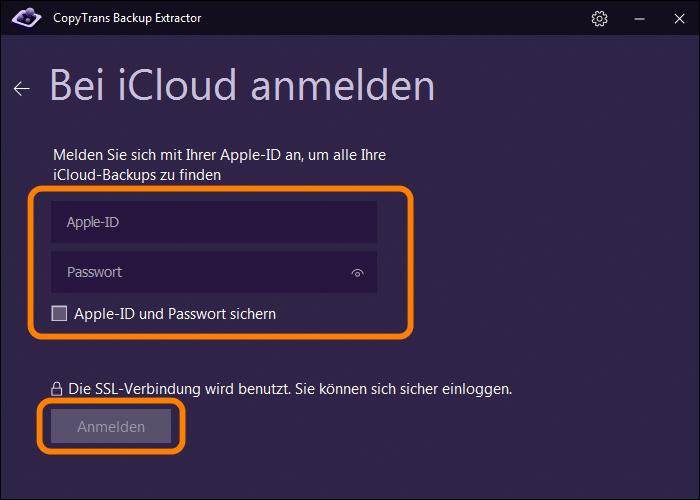This screenshot has width=700, height=500.
Task: Show password with the eye icon
Action: coord(357,272)
